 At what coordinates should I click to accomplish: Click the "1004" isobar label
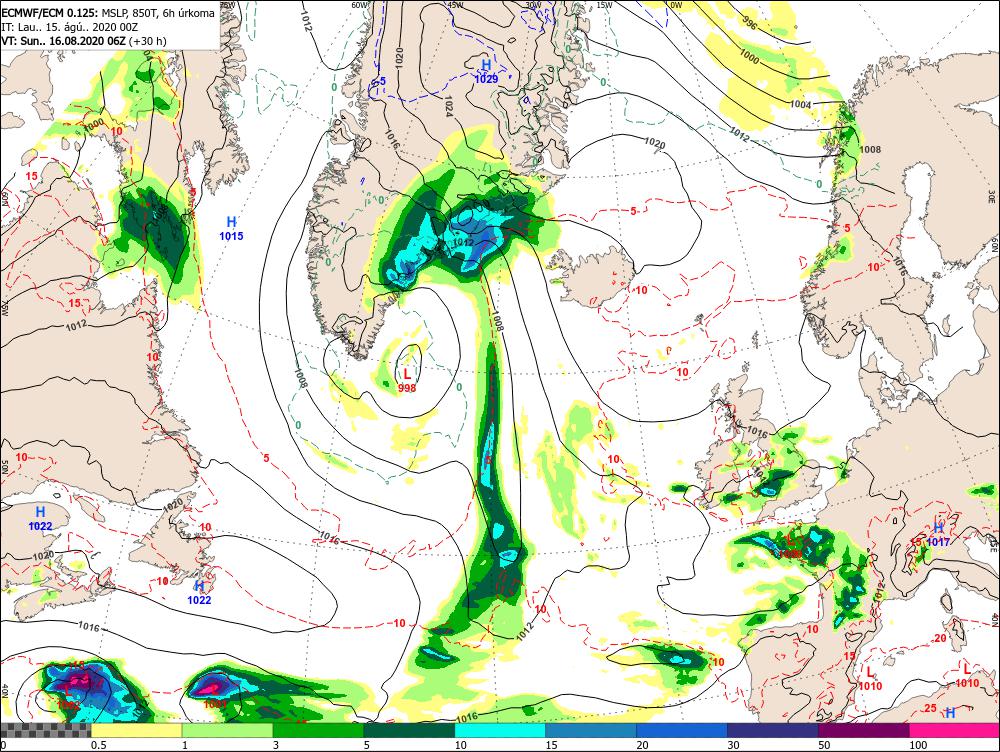(800, 105)
